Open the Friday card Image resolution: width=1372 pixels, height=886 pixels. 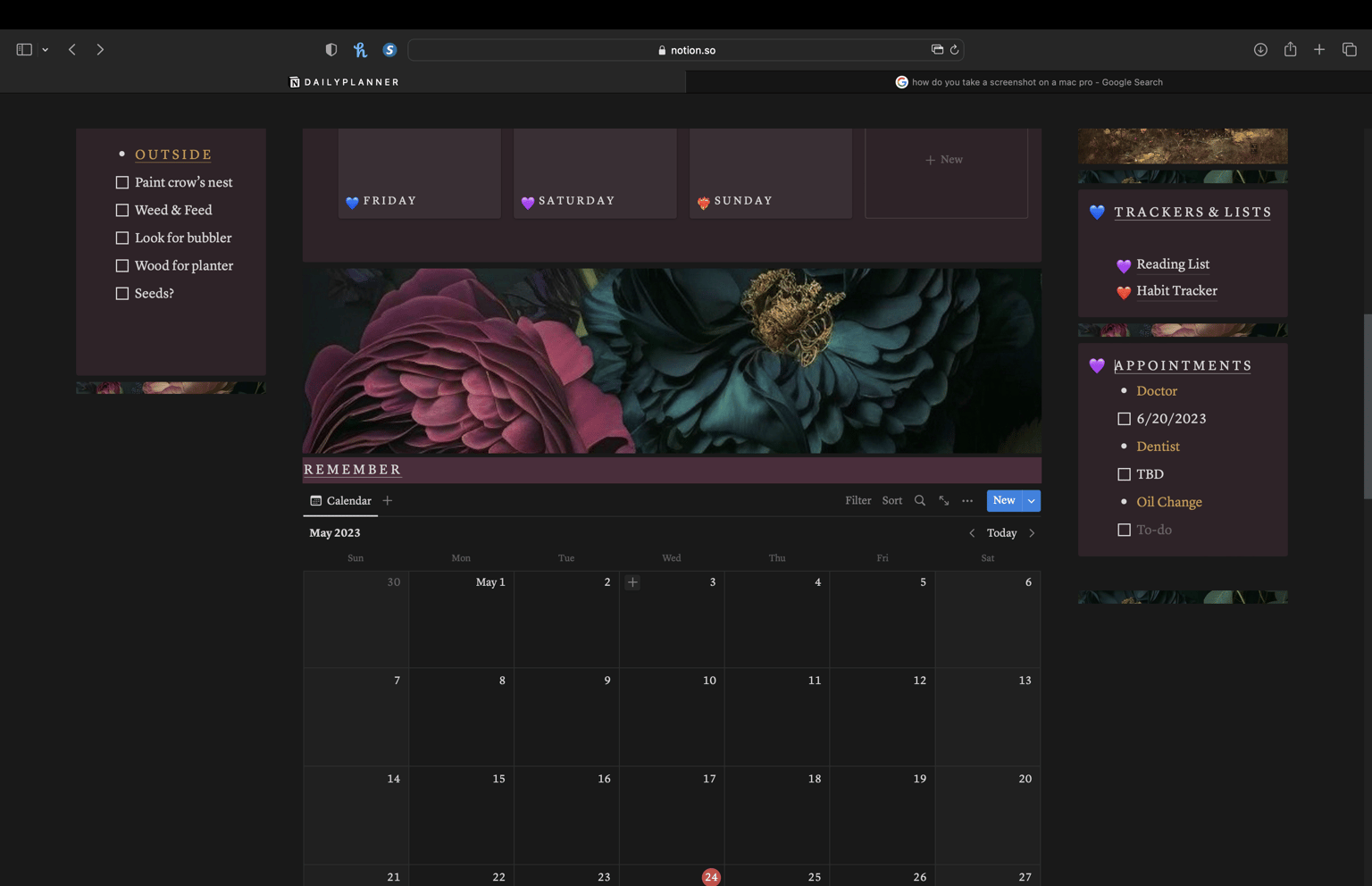tap(420, 173)
